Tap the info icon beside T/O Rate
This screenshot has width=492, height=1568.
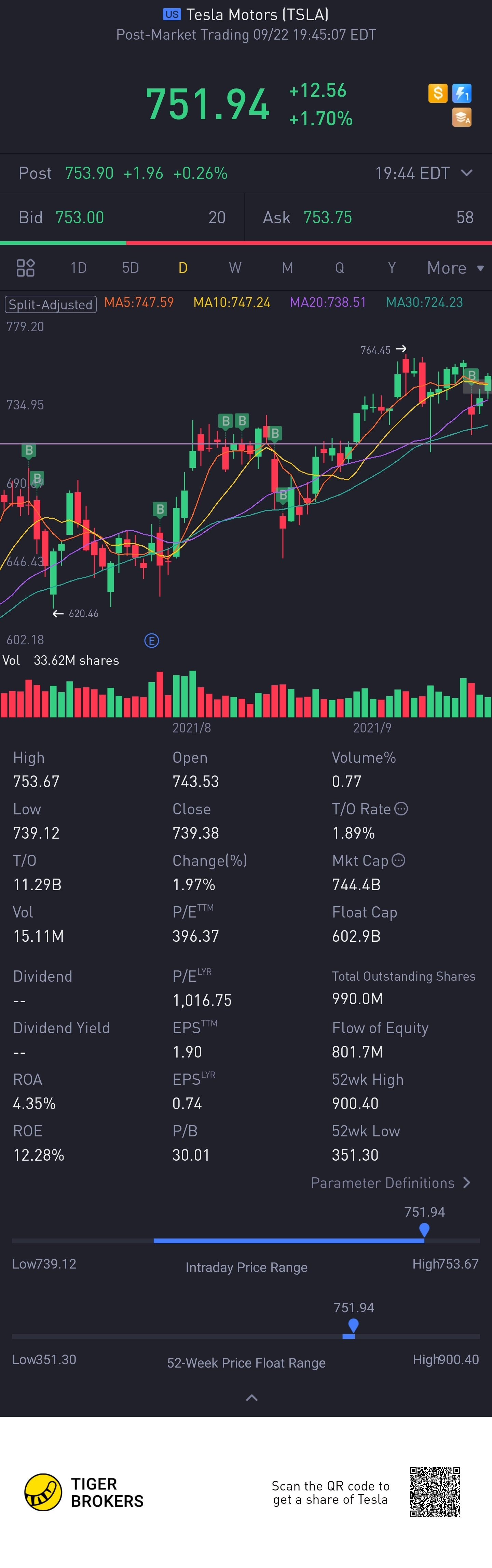[x=401, y=809]
